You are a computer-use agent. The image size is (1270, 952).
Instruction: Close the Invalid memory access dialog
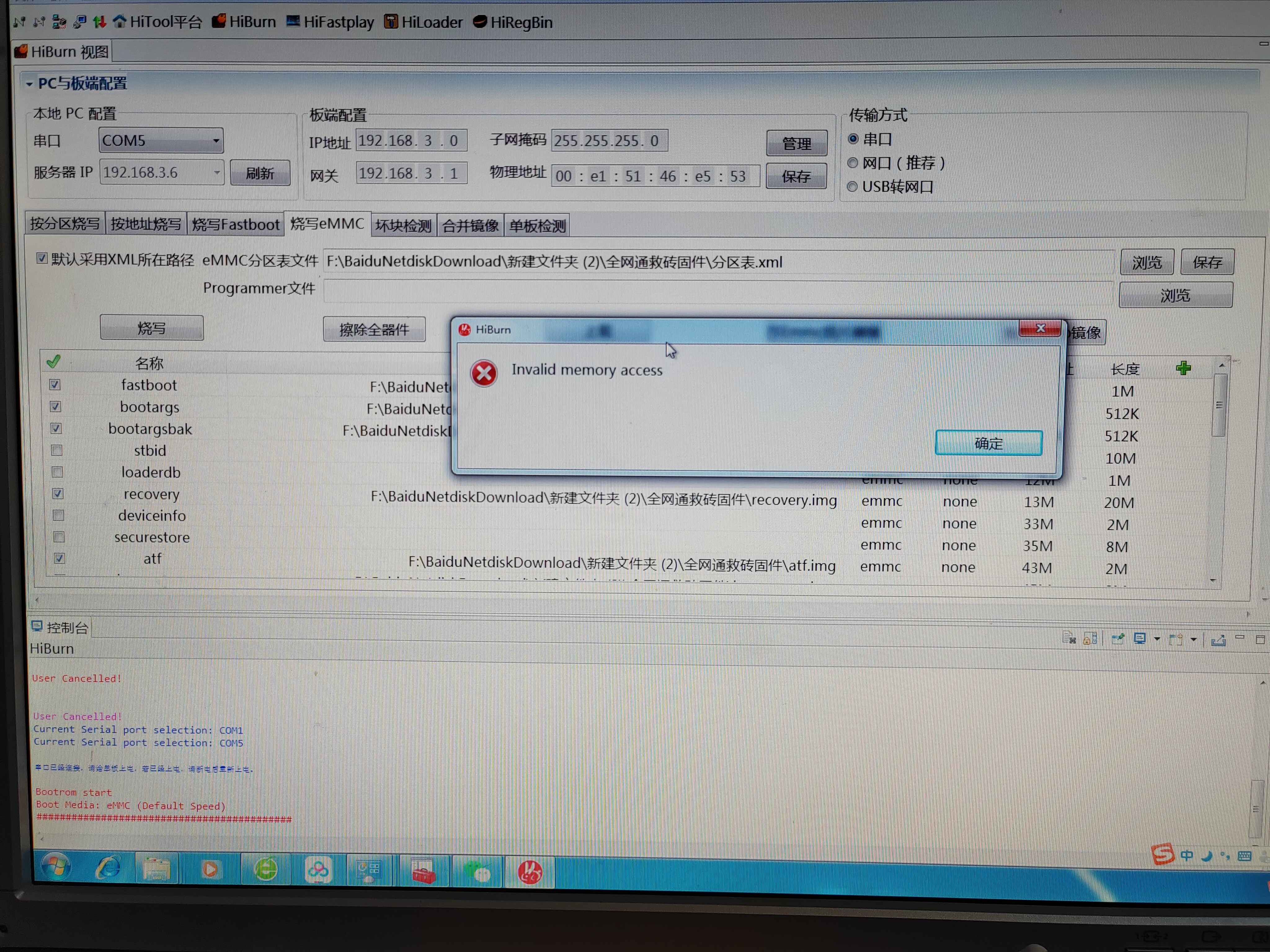point(1040,328)
